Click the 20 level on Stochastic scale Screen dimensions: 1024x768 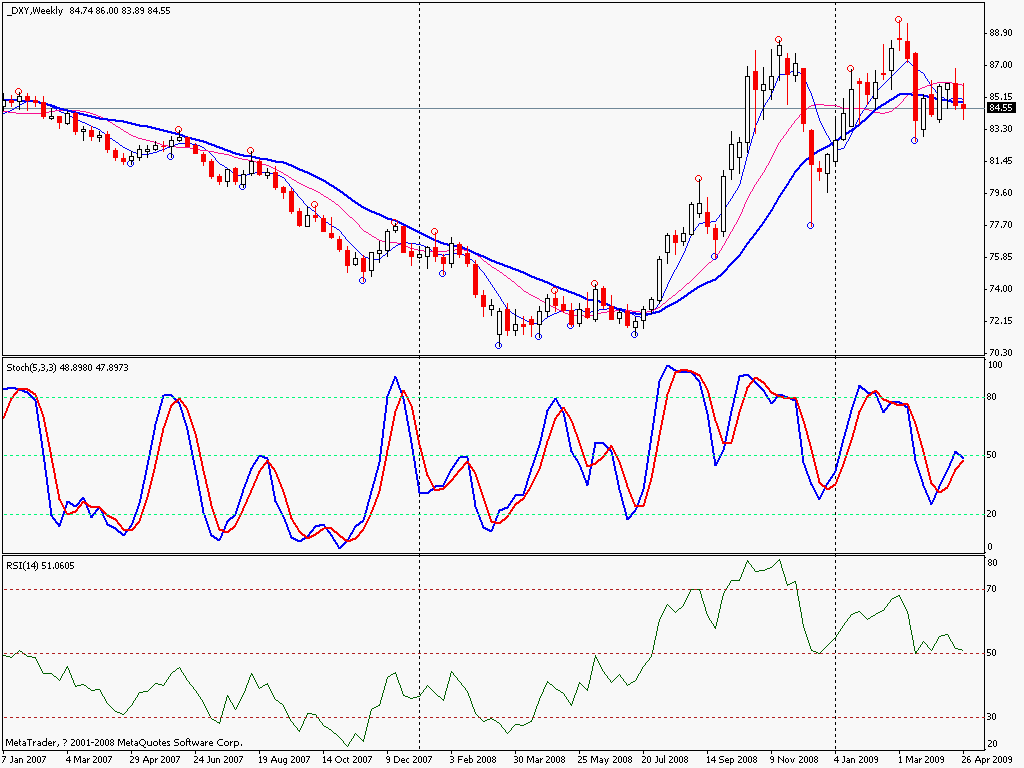[992, 514]
